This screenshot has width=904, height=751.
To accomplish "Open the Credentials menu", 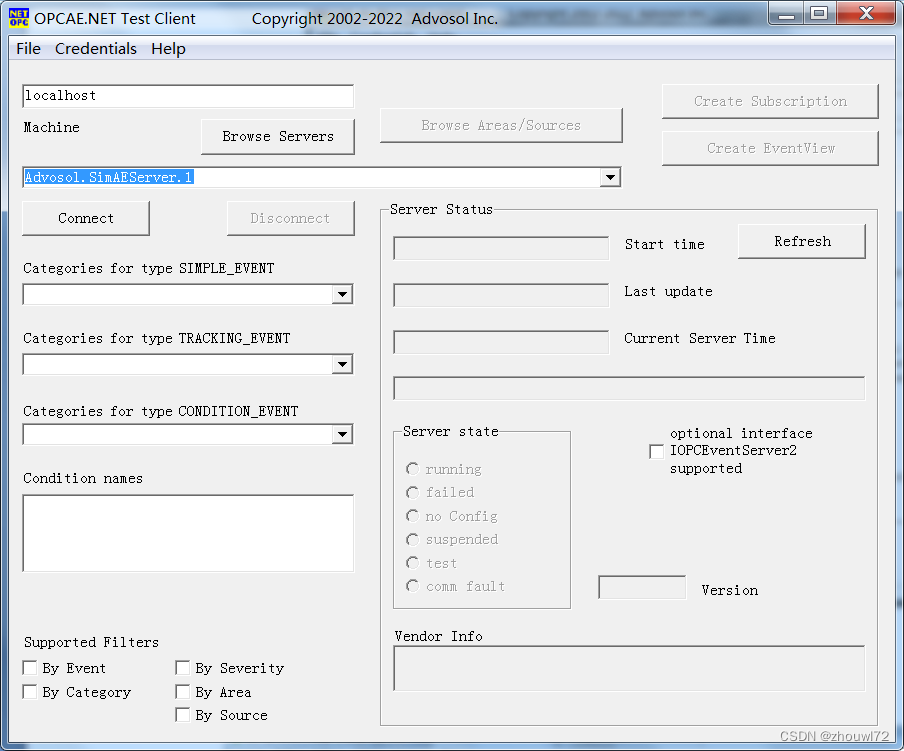I will click(96, 49).
